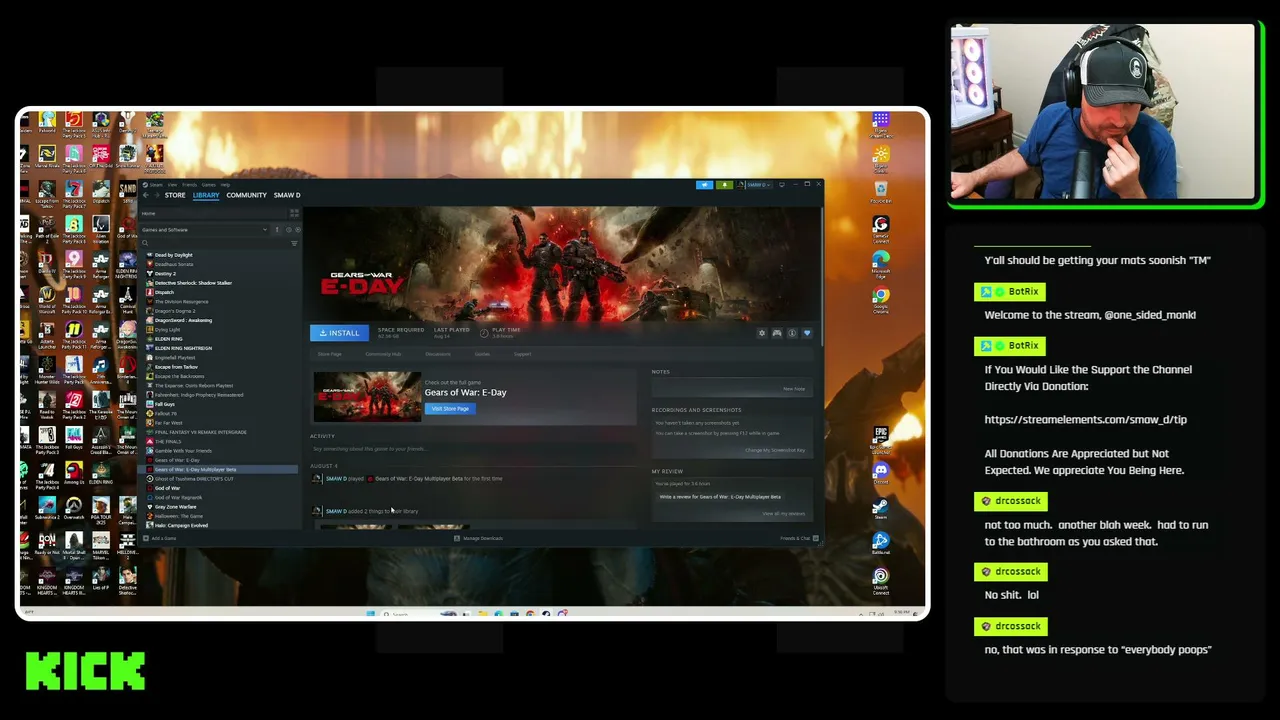Open the SMAW D profile tab

287,195
